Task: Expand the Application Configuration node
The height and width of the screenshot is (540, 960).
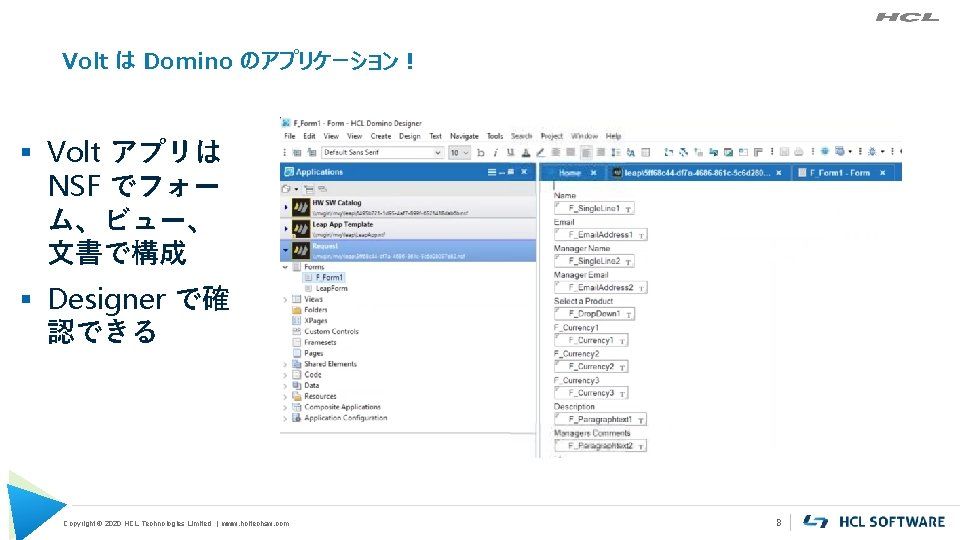Action: [285, 418]
